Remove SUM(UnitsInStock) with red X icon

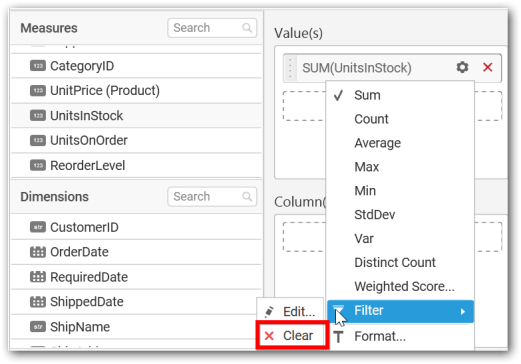(x=487, y=67)
